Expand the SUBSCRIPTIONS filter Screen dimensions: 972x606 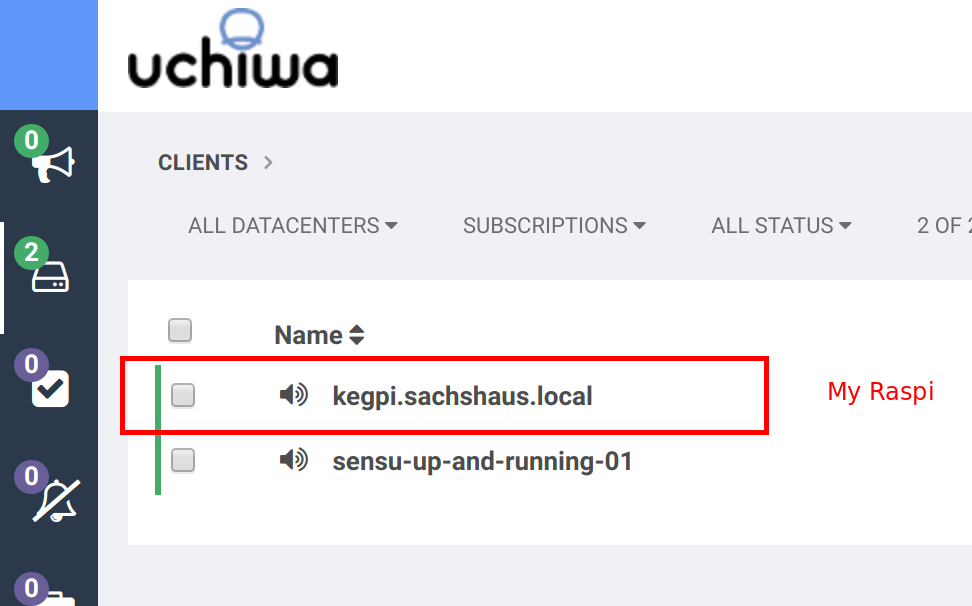point(555,225)
